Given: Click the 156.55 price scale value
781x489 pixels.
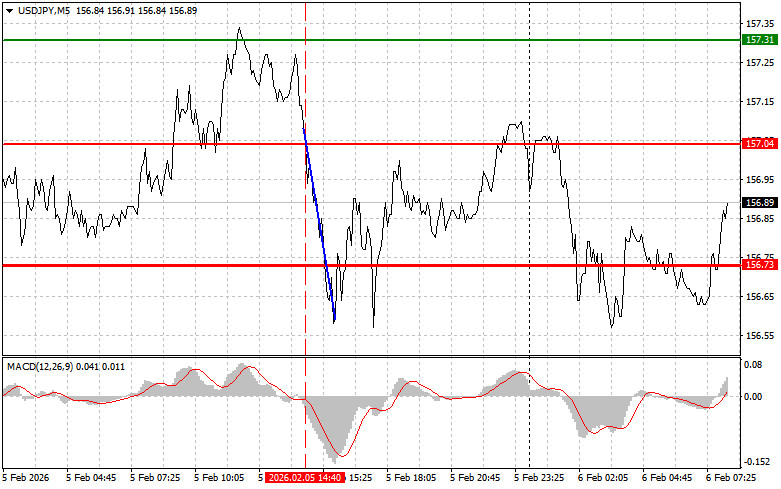Looking at the screenshot, I should point(758,336).
